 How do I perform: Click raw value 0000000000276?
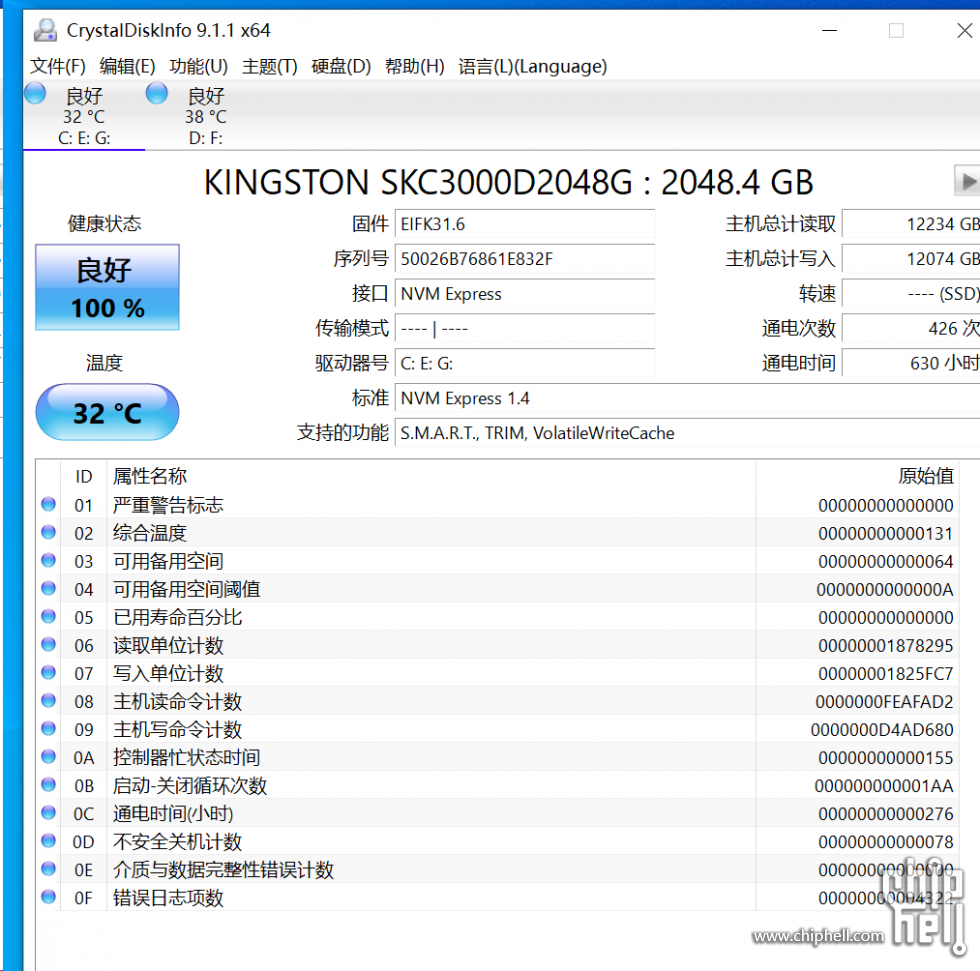click(x=886, y=814)
